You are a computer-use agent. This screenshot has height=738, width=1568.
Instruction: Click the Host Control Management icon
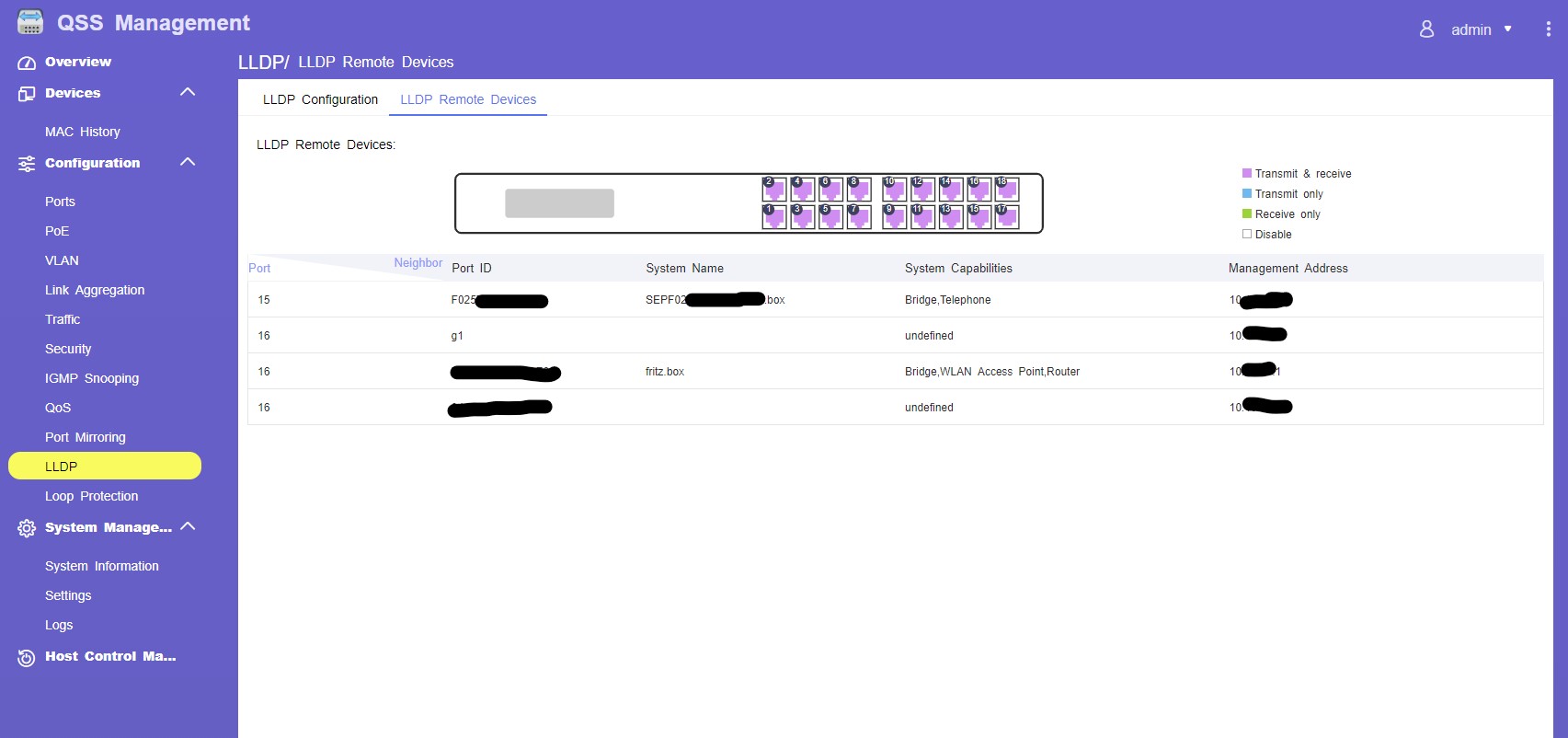pyautogui.click(x=27, y=657)
